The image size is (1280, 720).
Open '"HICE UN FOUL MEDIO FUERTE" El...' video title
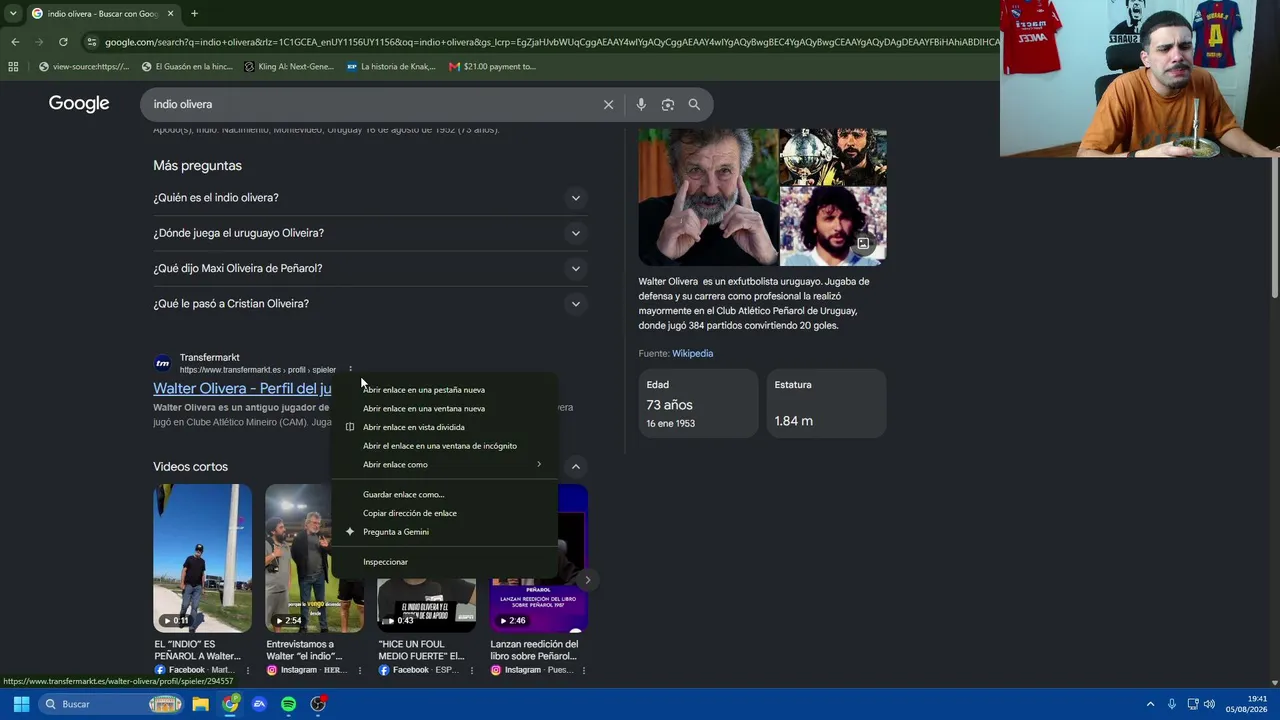click(x=421, y=650)
